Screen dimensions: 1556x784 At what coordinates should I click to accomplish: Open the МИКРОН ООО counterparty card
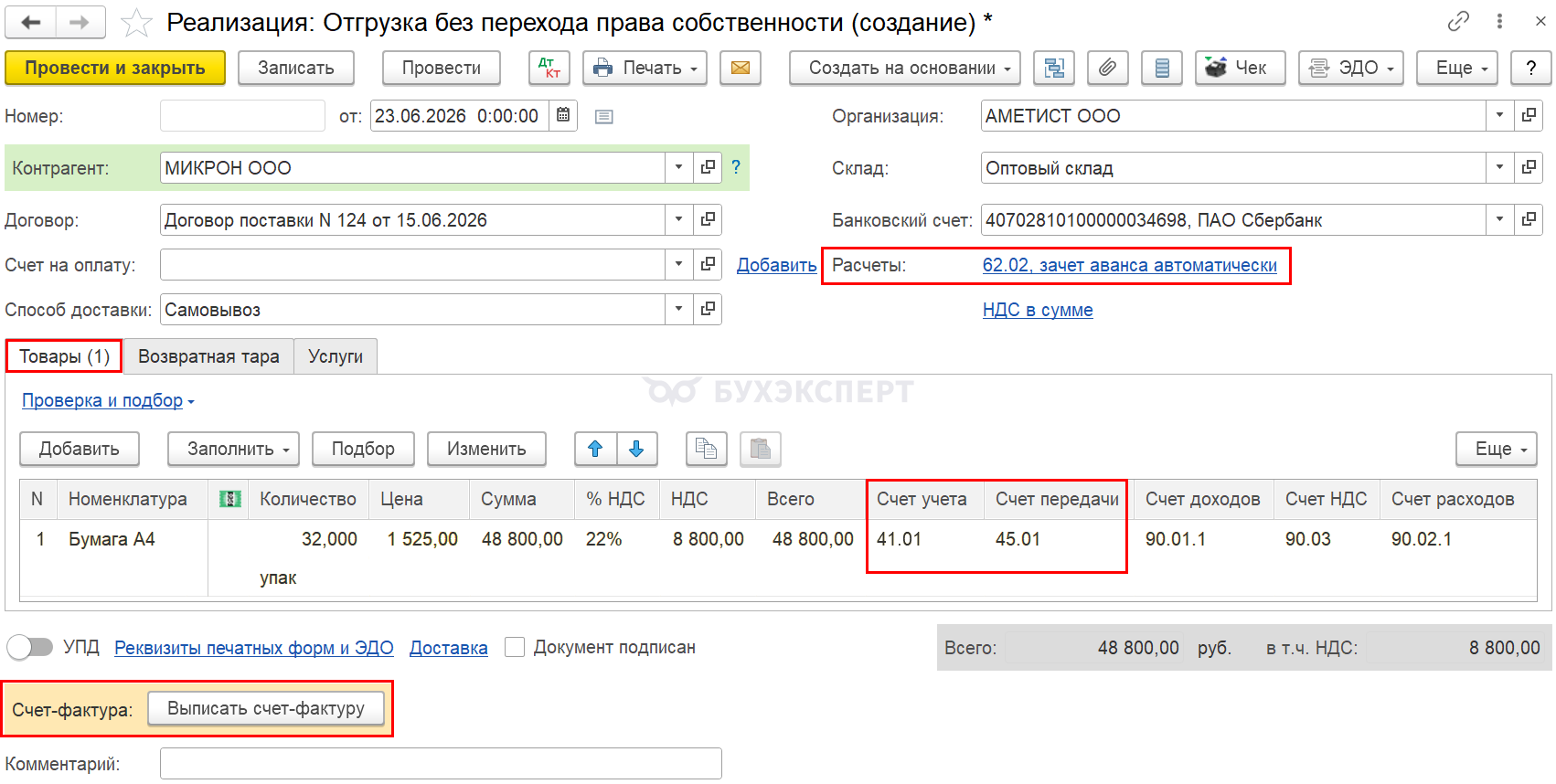click(708, 167)
